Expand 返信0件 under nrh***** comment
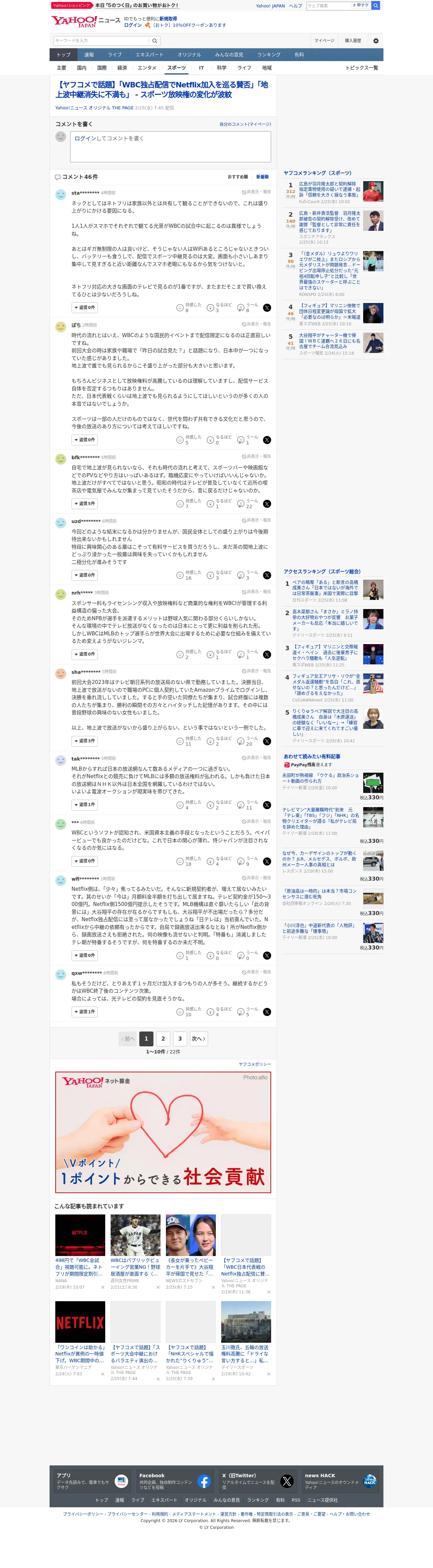The width and height of the screenshot is (433, 1568). pos(85,654)
